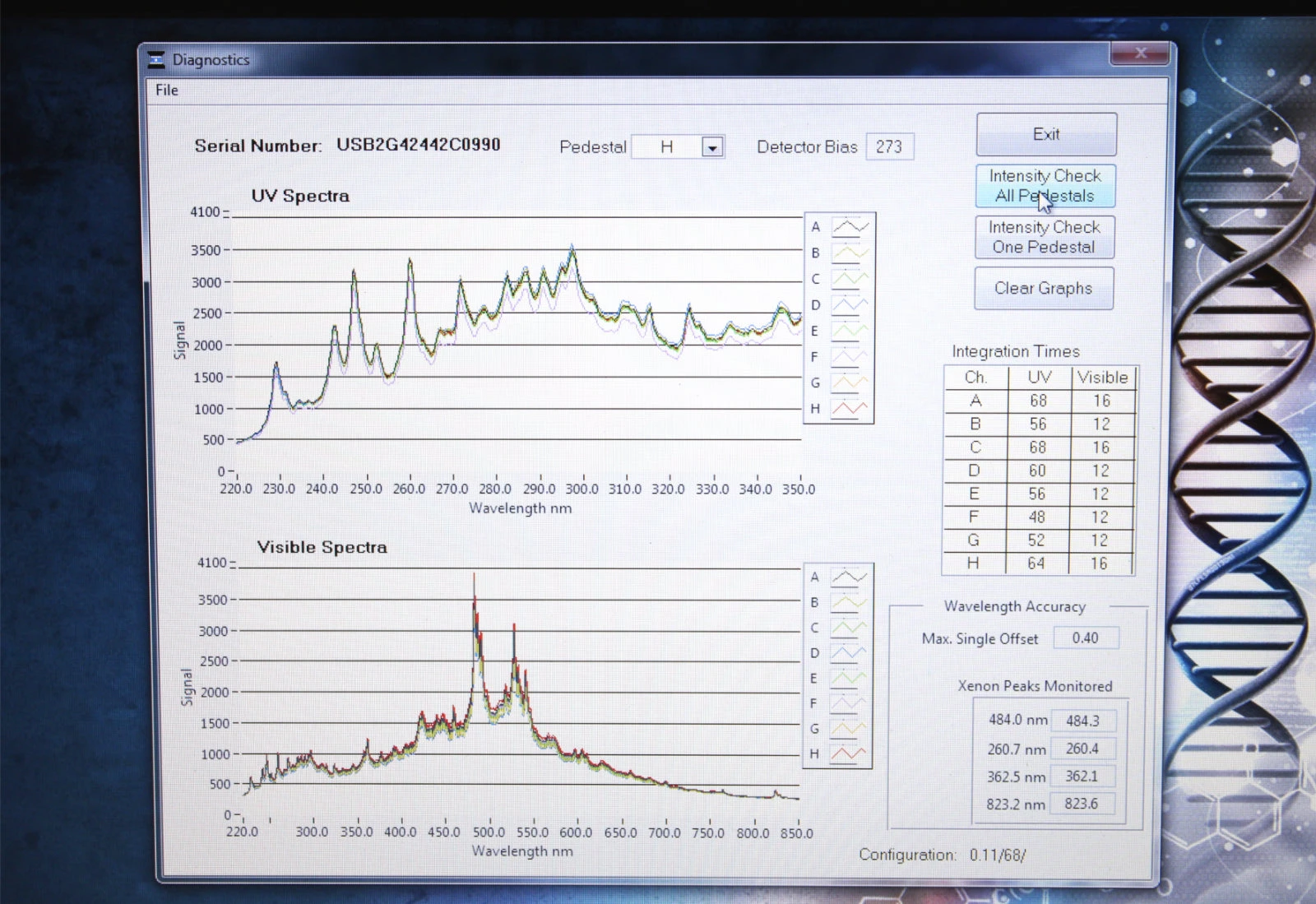Close the Diagnostics window

1139,53
